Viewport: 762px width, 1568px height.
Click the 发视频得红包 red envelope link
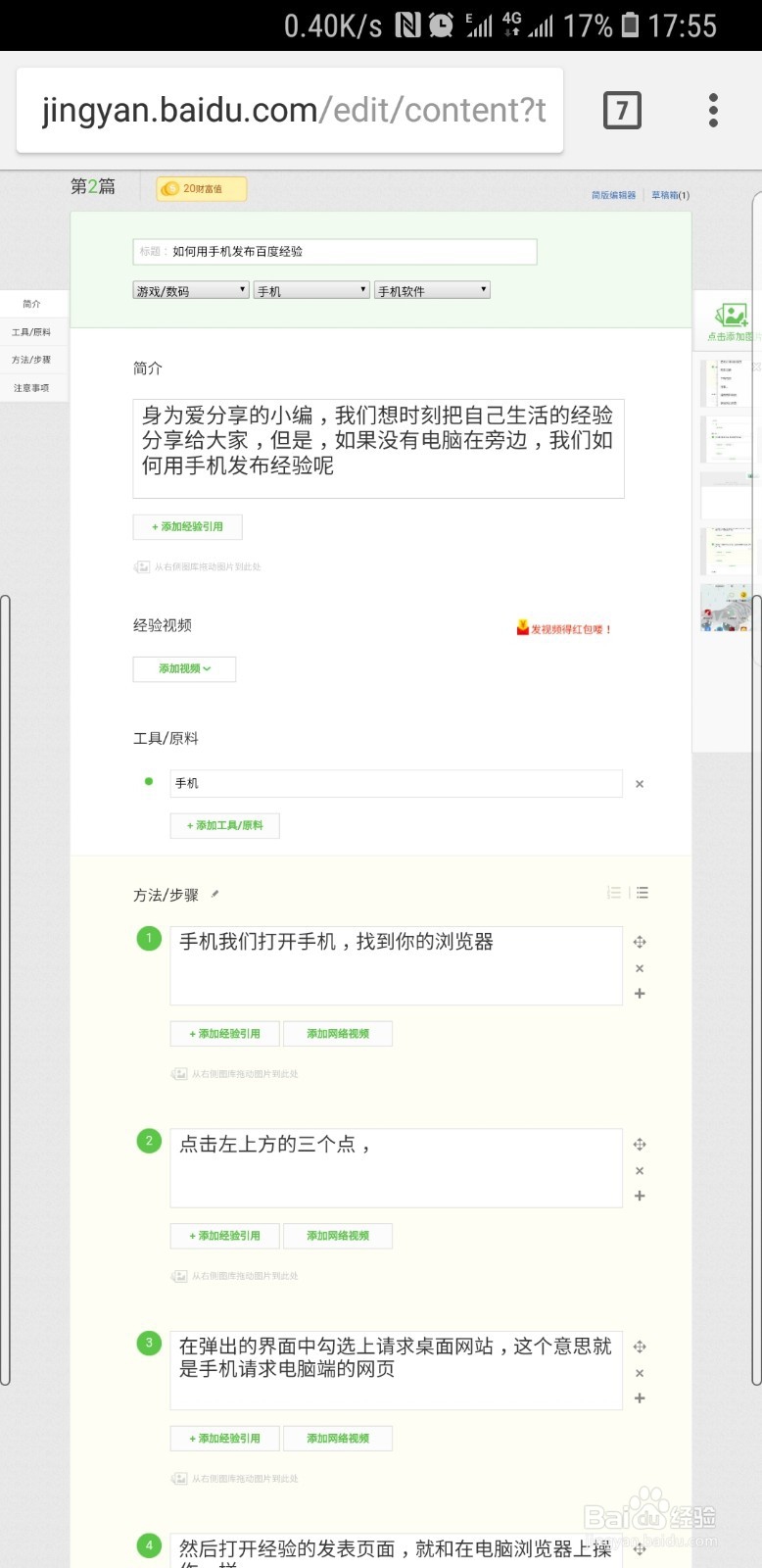click(564, 628)
